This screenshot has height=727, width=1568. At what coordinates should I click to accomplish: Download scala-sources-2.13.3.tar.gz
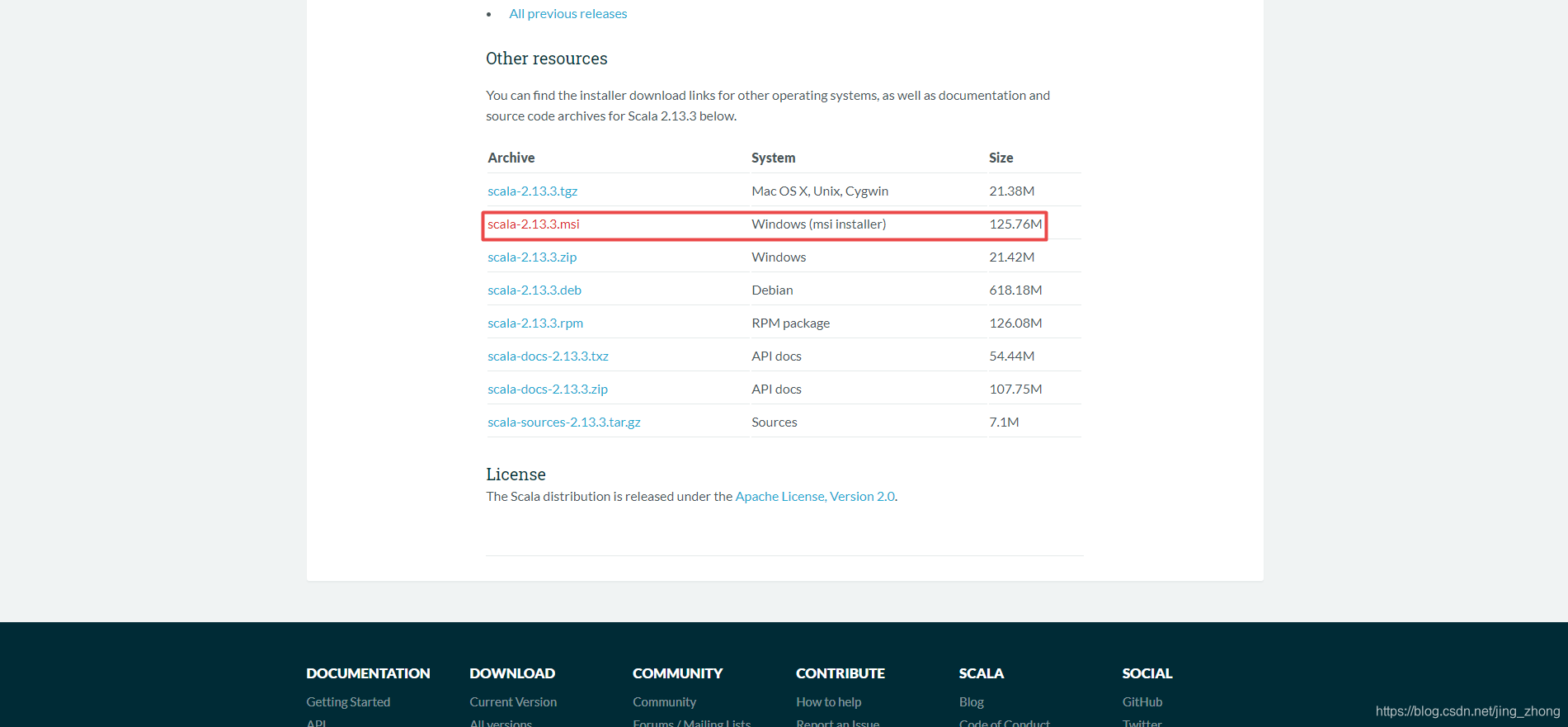point(564,422)
